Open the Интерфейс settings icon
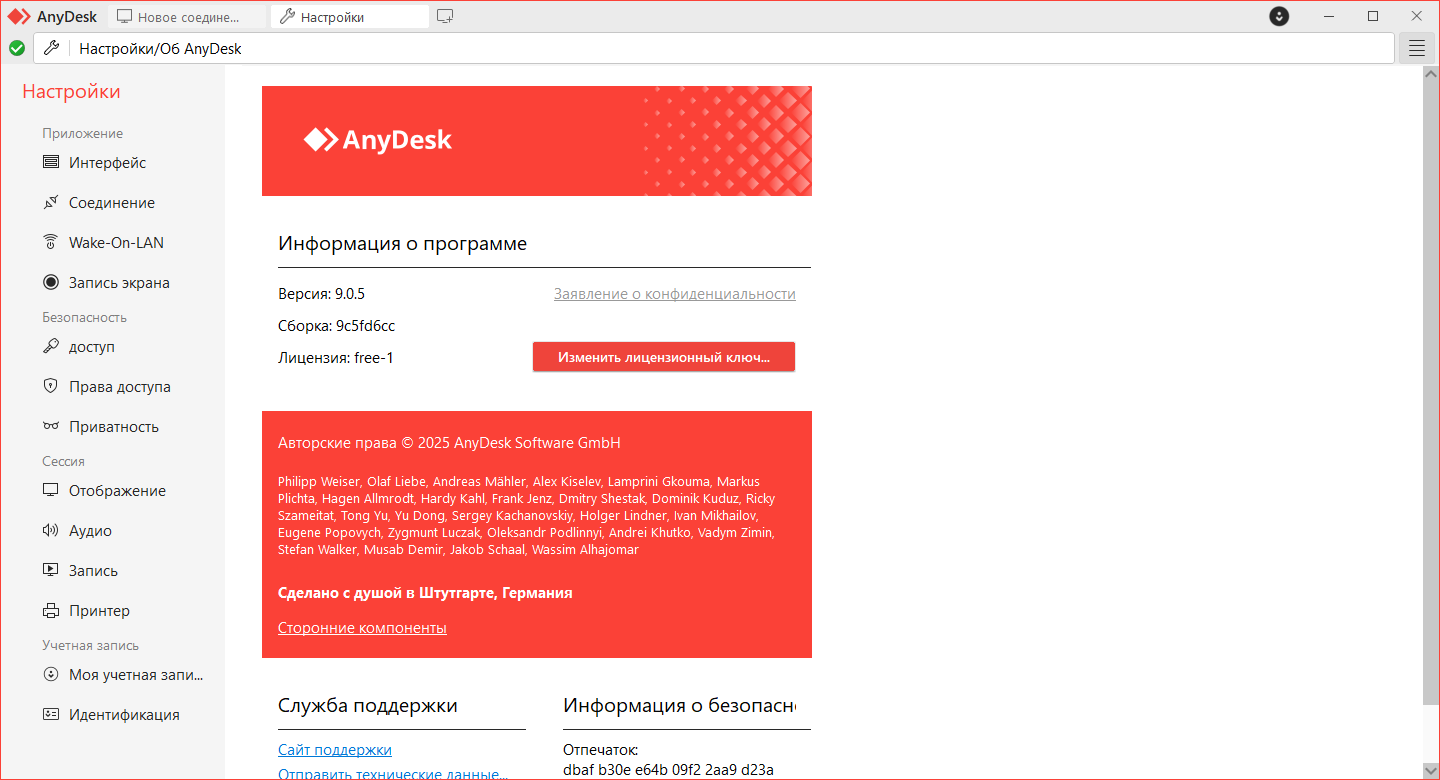The width and height of the screenshot is (1440, 780). [x=51, y=163]
